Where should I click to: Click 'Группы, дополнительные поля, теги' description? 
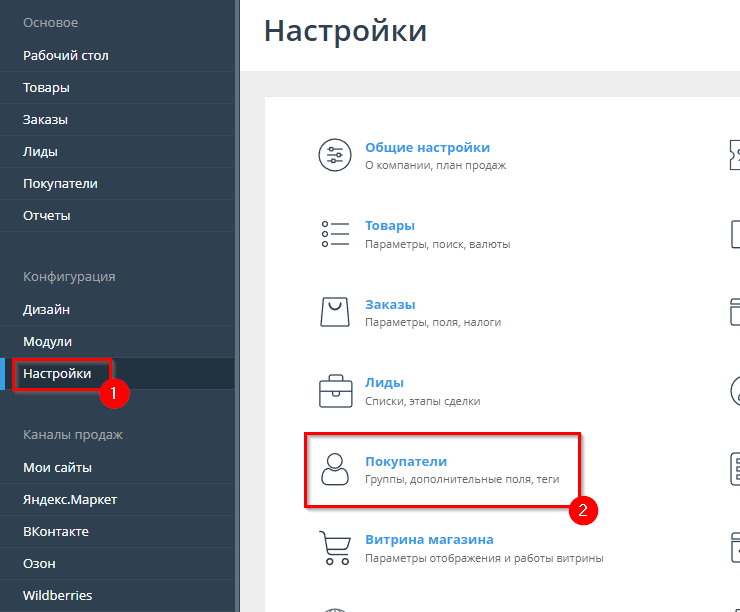click(462, 479)
